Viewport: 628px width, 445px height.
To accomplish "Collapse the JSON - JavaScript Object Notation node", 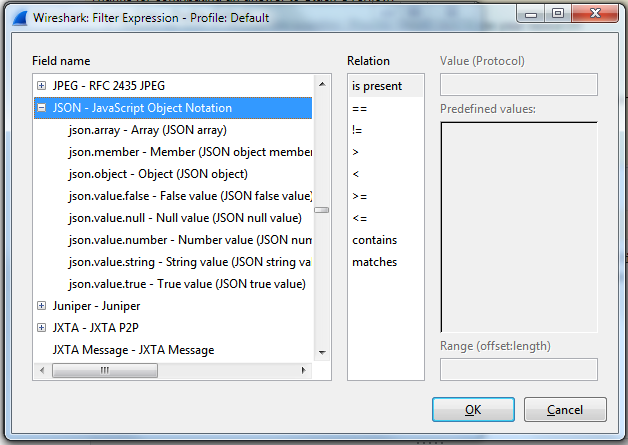I will click(x=41, y=107).
